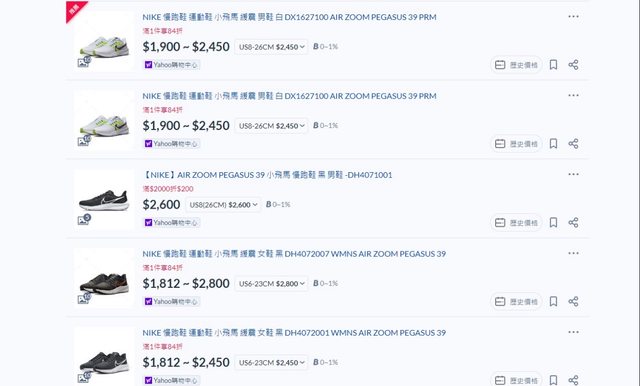Expand the US8-26CM $2,450 size dropdown in first listing
Viewport: 640px width, 386px height.
click(x=271, y=47)
